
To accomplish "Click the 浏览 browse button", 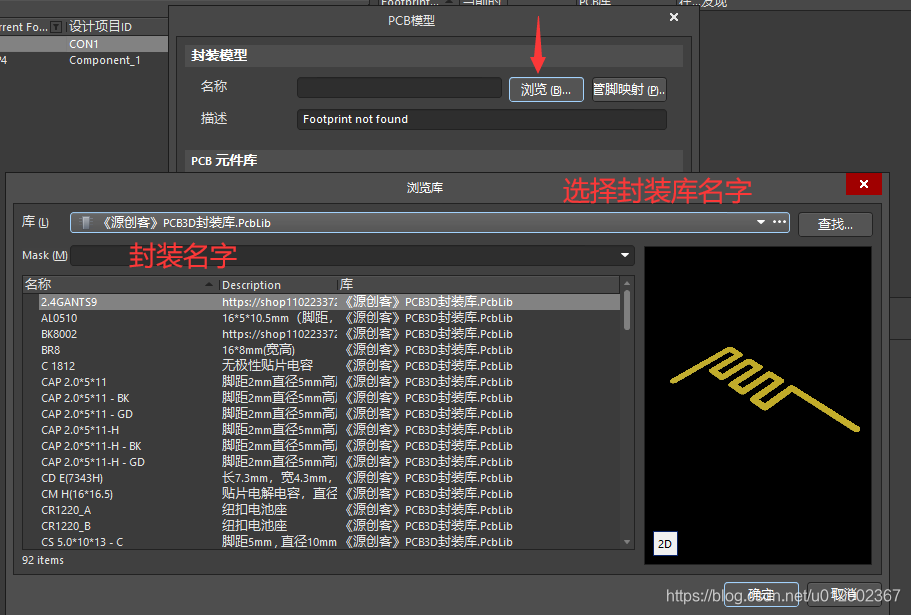I will tap(546, 89).
